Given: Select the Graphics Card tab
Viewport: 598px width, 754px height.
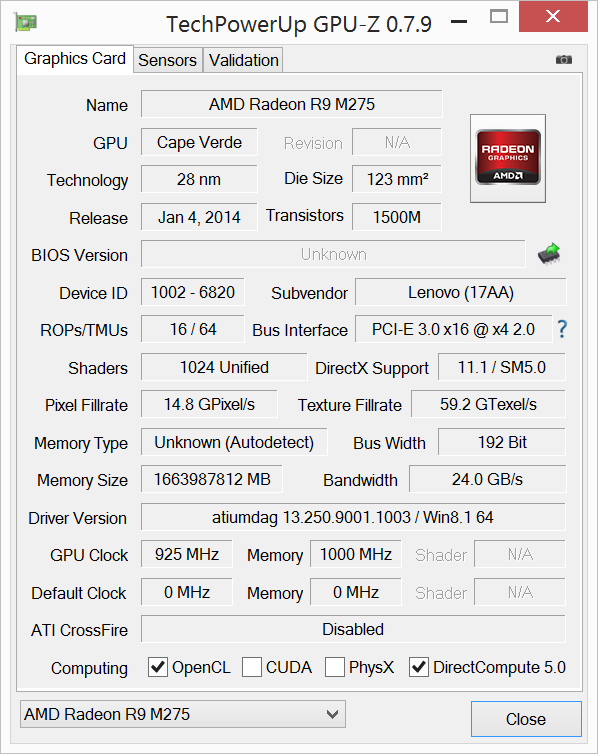Looking at the screenshot, I should 75,59.
